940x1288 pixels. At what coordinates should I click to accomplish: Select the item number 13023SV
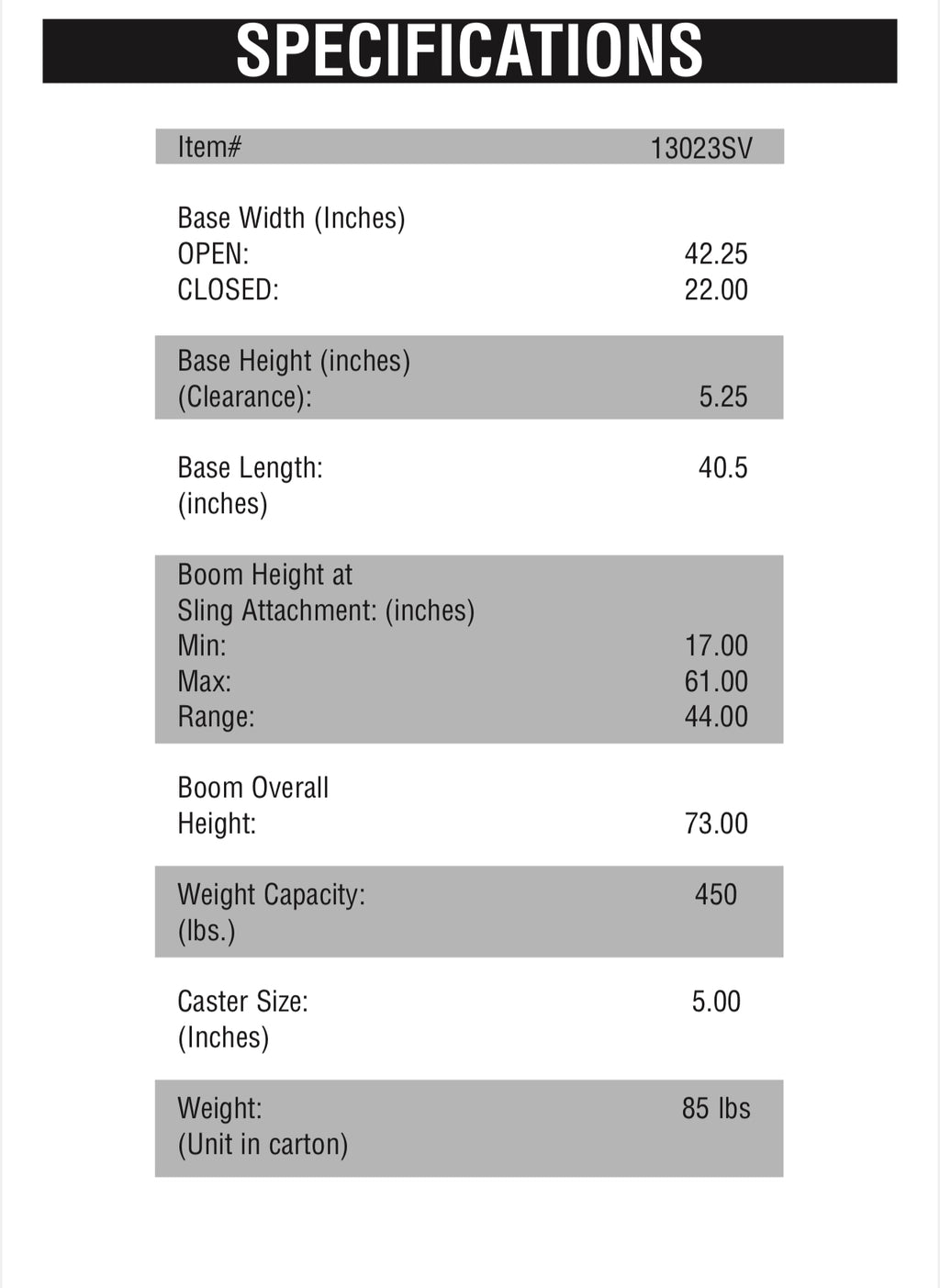(701, 148)
